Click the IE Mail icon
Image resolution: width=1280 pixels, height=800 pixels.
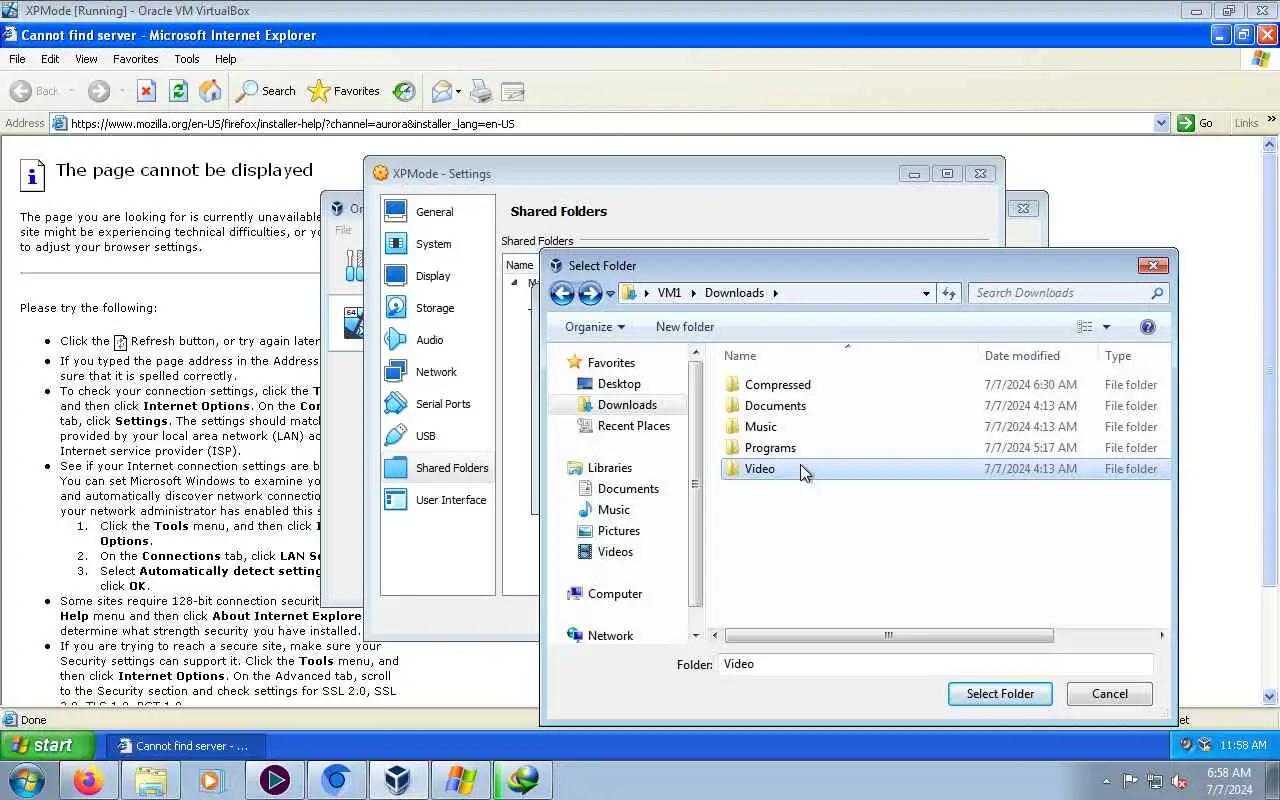click(x=442, y=91)
